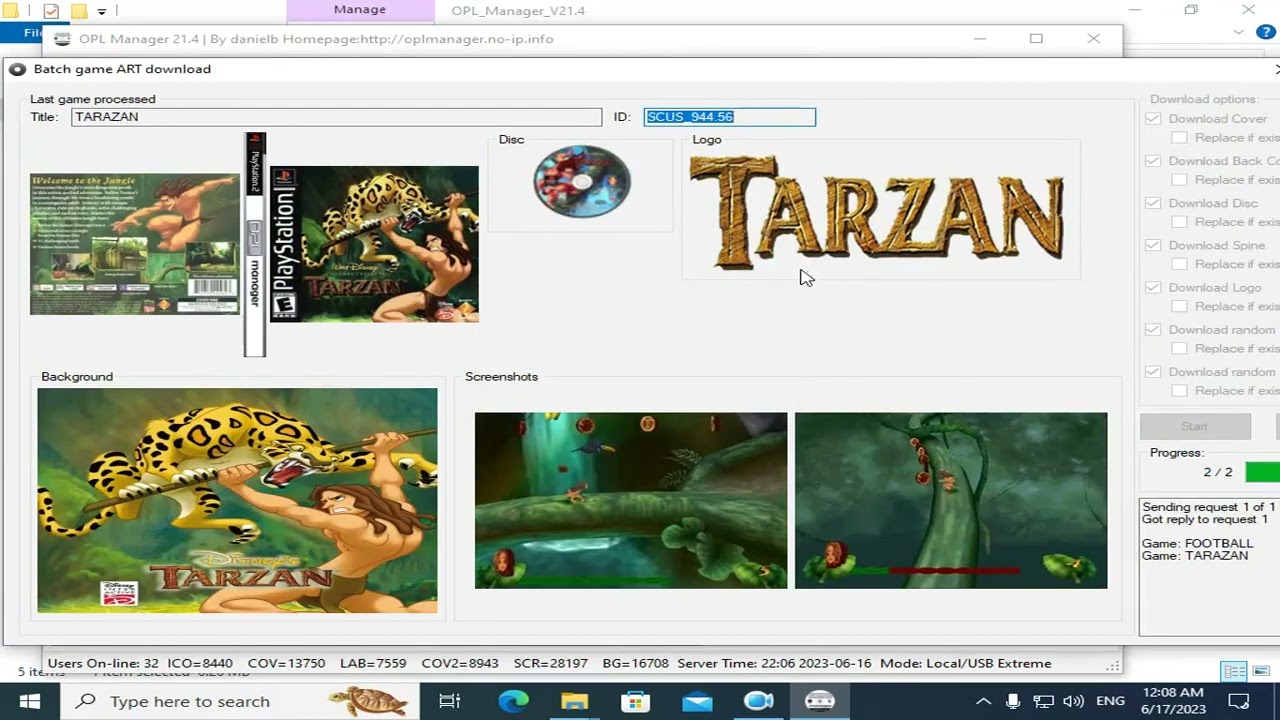Click "Users On-line: 32" in status bar
Image resolution: width=1280 pixels, height=720 pixels.
[103, 663]
